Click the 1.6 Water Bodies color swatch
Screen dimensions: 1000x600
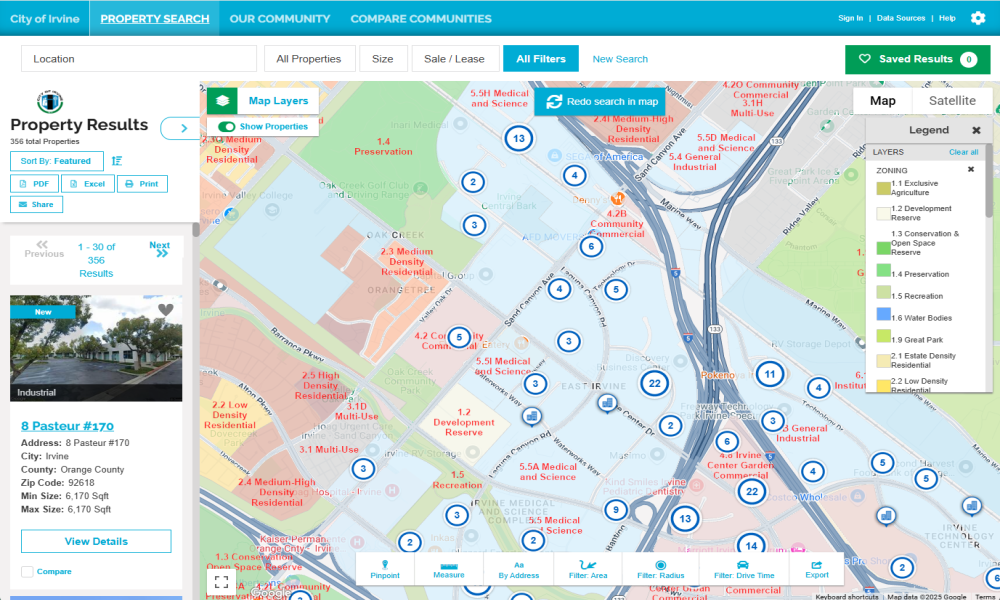pos(883,314)
